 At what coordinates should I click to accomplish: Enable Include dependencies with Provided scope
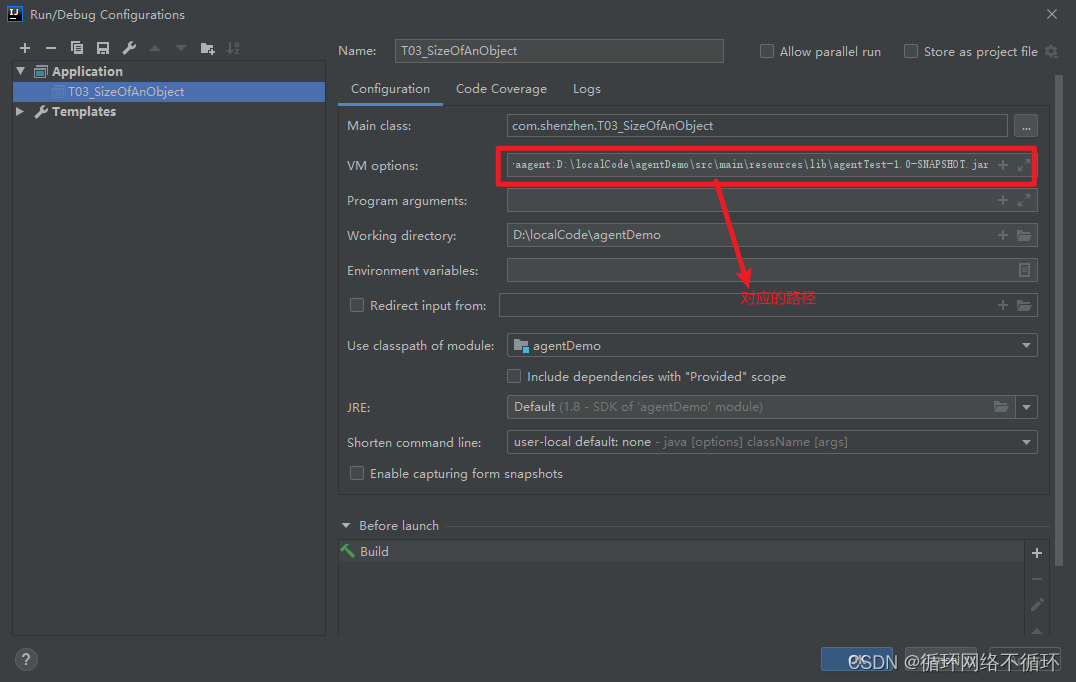click(514, 376)
